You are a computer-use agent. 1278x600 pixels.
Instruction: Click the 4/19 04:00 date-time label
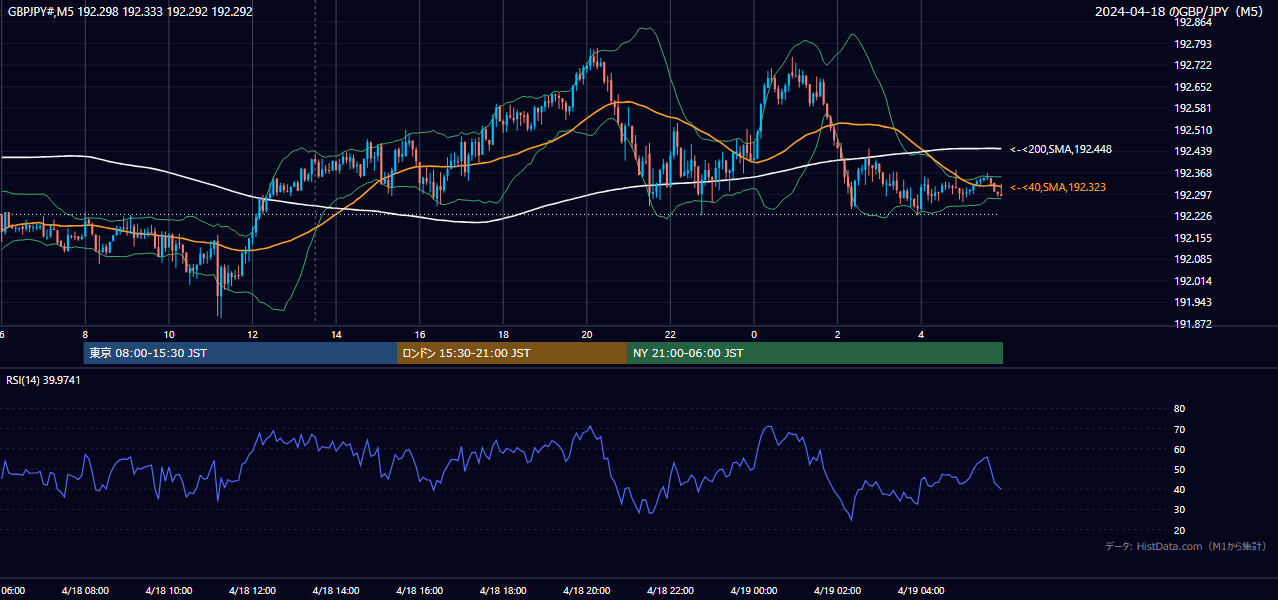tap(920, 591)
